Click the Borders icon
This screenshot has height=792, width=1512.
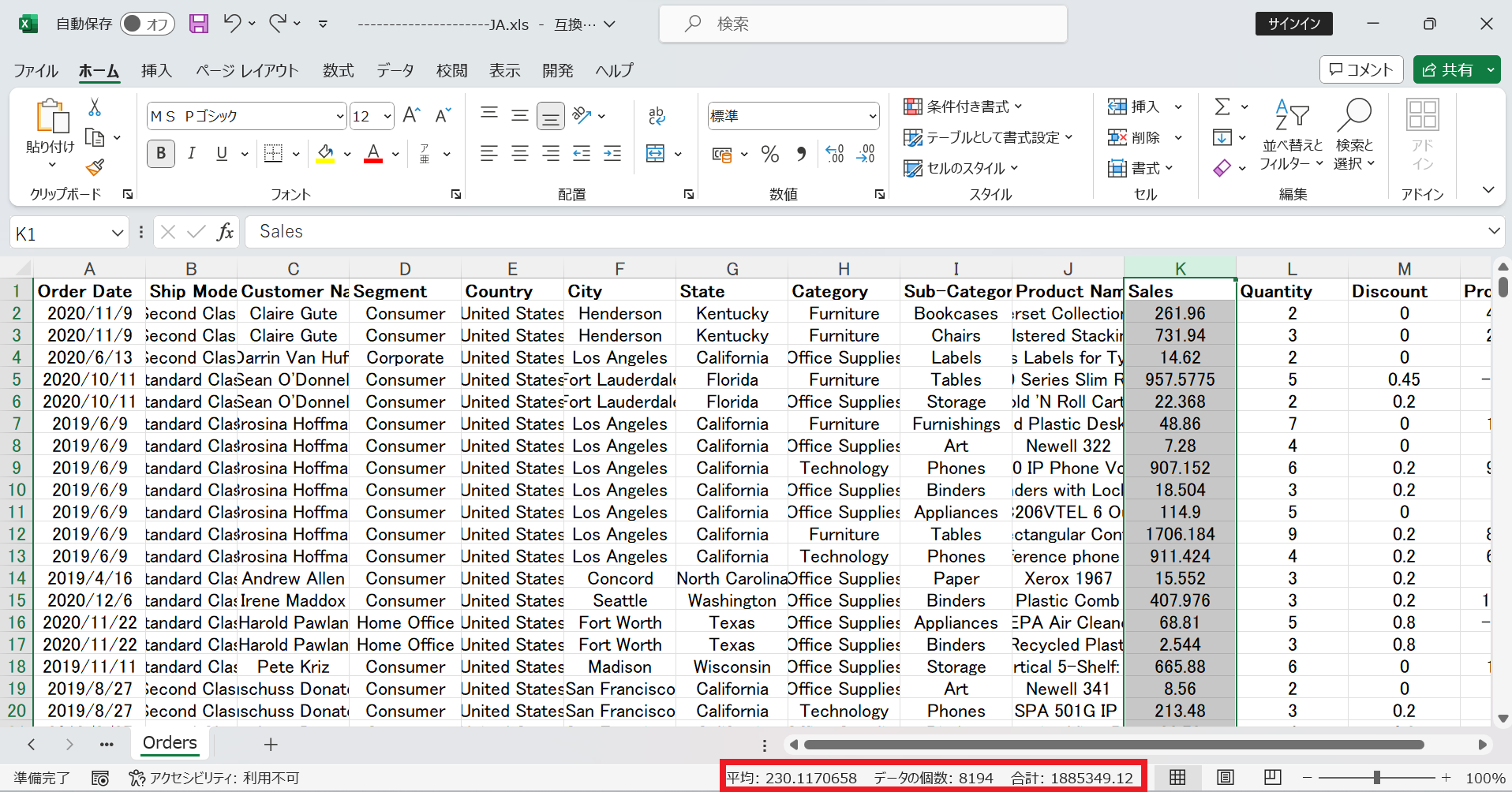coord(273,153)
